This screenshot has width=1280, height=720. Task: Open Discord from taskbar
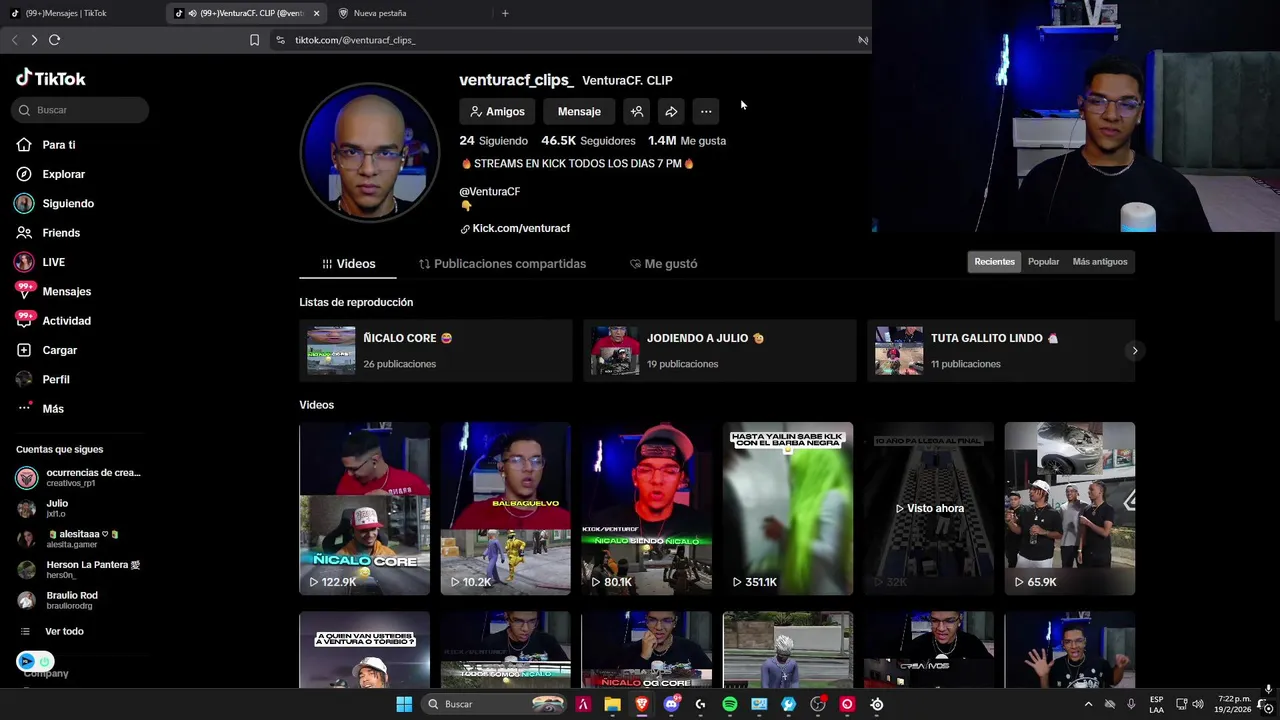[672, 704]
